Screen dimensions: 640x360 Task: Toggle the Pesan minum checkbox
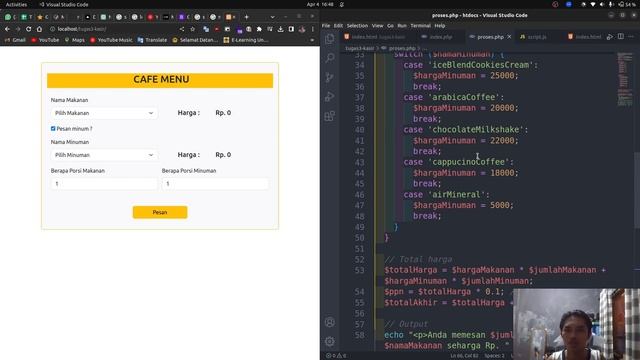(53, 129)
